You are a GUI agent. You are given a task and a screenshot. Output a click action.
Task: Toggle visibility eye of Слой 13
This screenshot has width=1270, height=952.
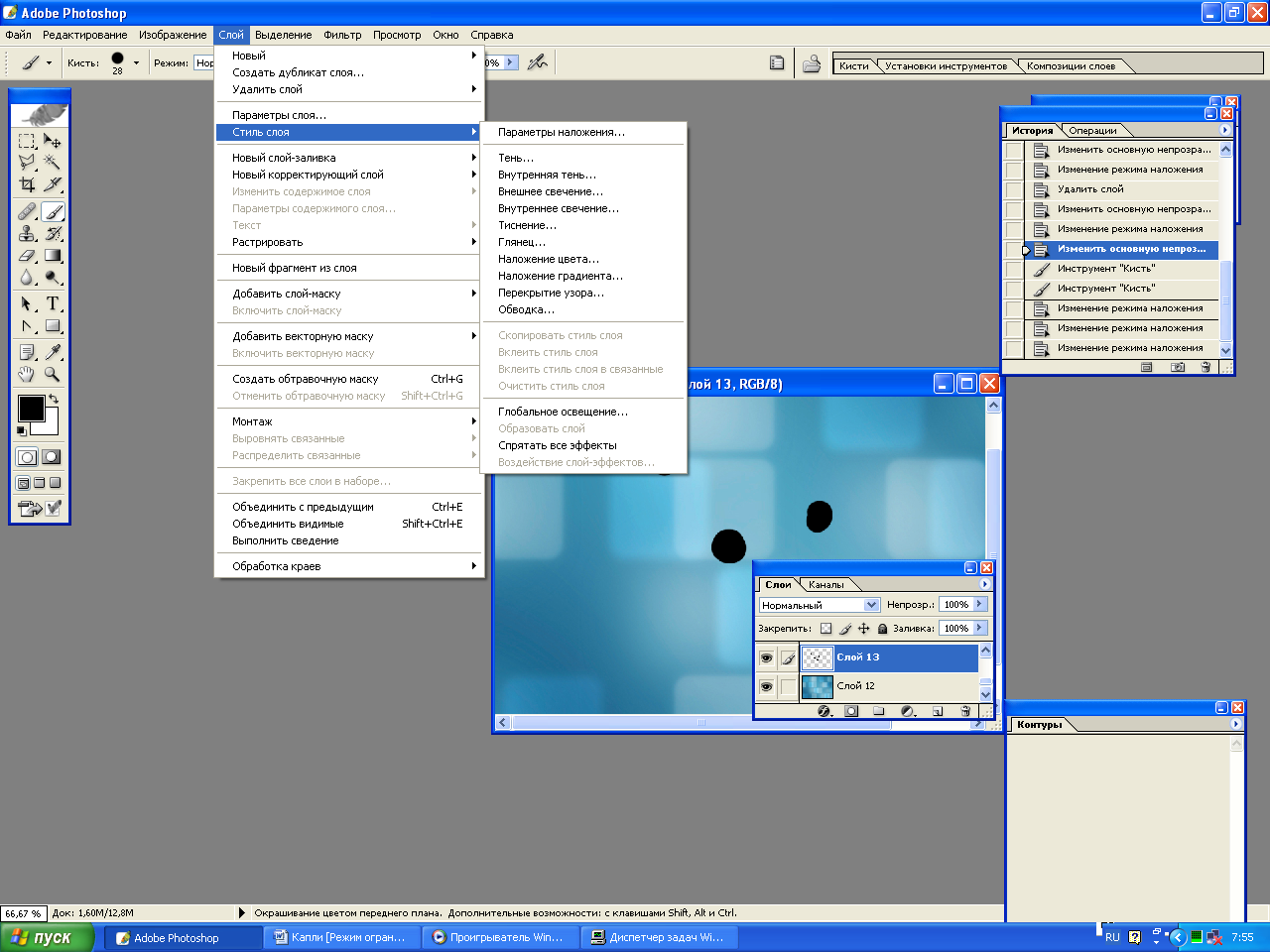766,657
